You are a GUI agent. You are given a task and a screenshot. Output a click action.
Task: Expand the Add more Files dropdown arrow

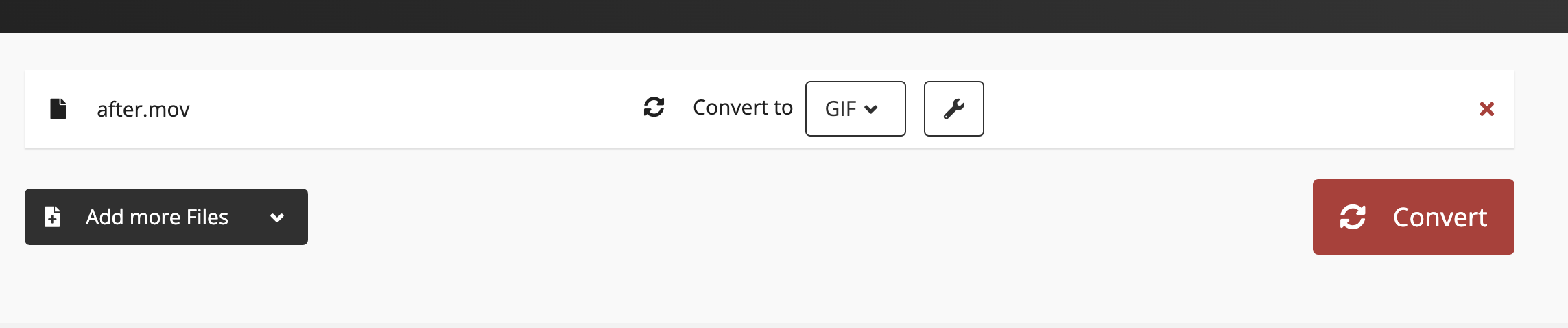[277, 218]
